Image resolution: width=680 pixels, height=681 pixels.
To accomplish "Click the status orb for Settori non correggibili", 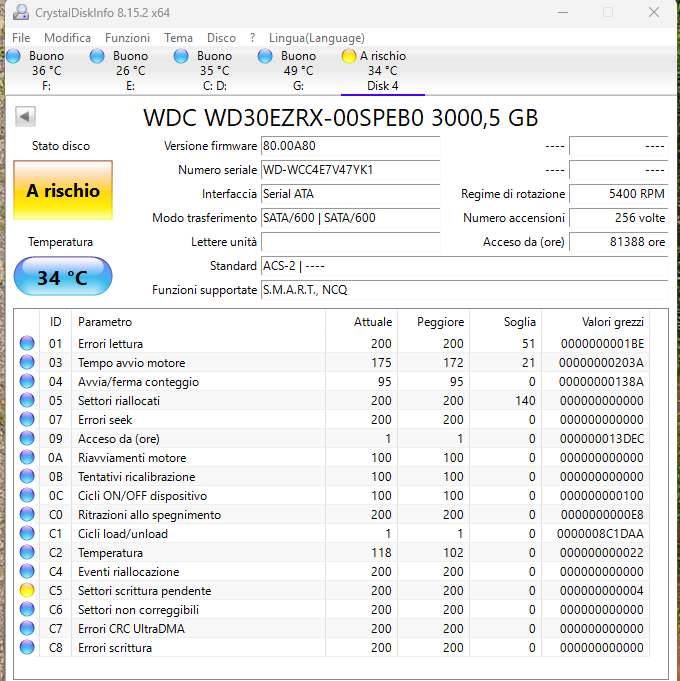I will [27, 609].
